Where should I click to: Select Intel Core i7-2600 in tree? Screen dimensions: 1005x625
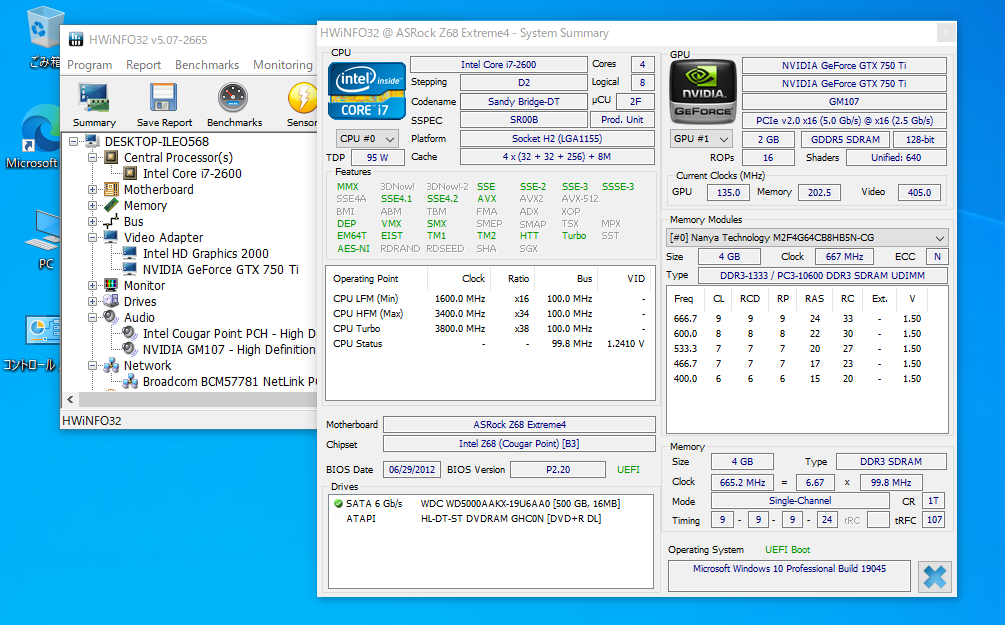tap(191, 174)
